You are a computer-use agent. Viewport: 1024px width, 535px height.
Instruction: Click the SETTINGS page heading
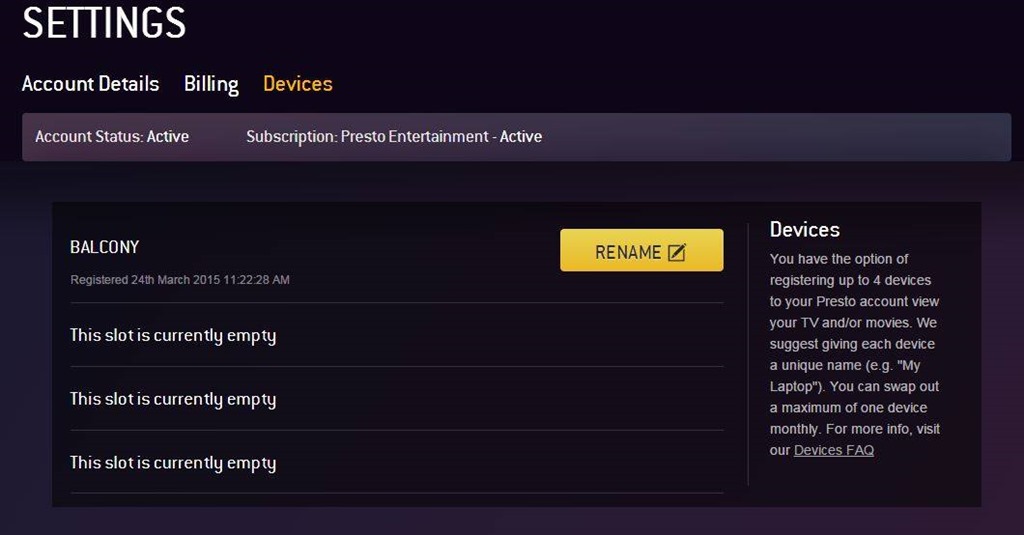point(104,23)
